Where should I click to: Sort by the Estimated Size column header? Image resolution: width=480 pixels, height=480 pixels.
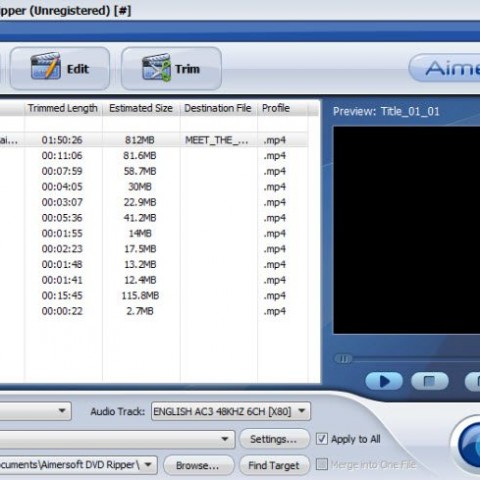pyautogui.click(x=141, y=108)
